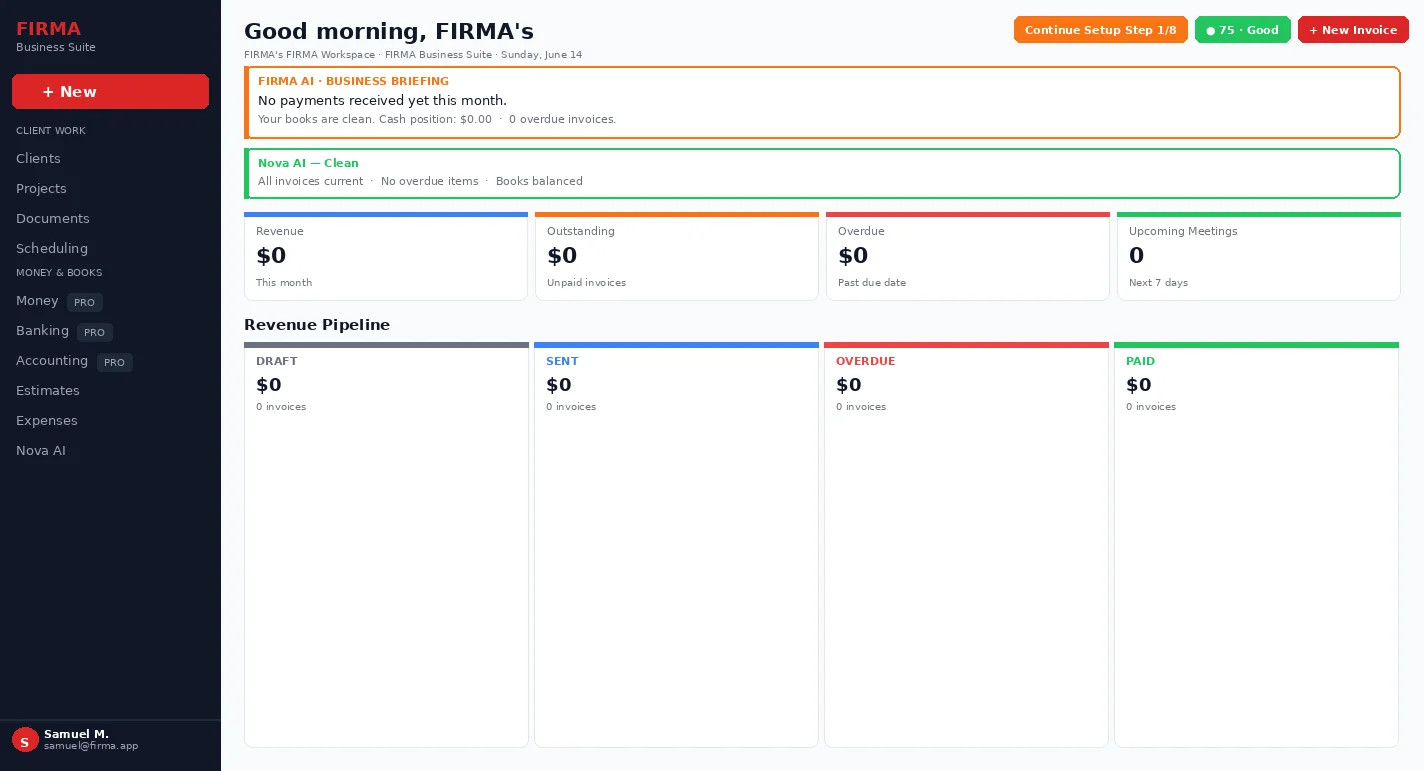
Task: Click the red + New button in sidebar
Action: tap(110, 92)
